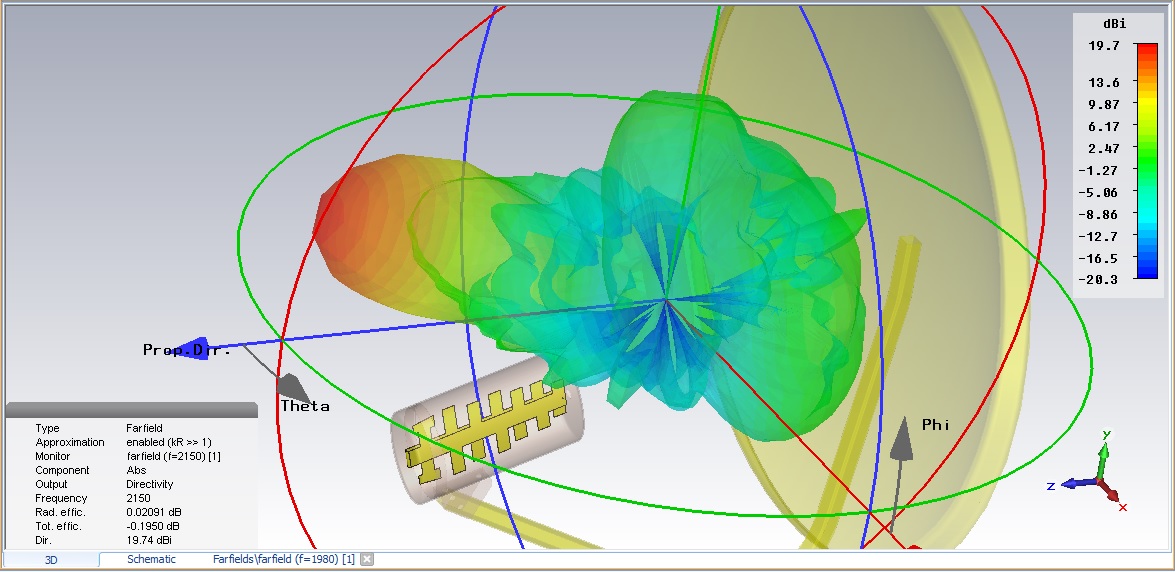Click the Type Farfield value
The image size is (1175, 572).
(x=144, y=428)
